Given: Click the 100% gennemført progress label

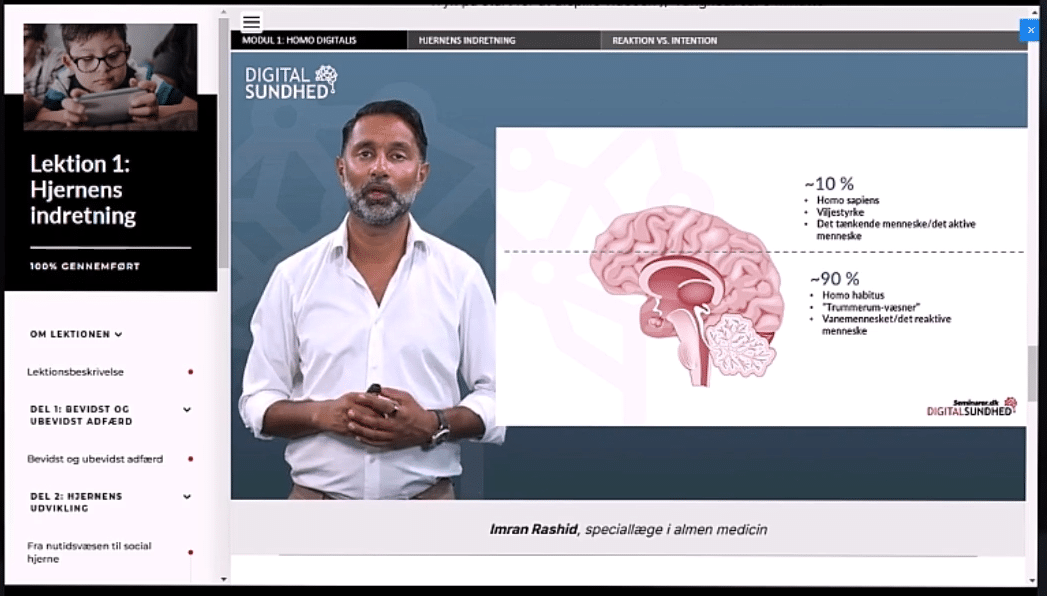Looking at the screenshot, I should (x=85, y=266).
